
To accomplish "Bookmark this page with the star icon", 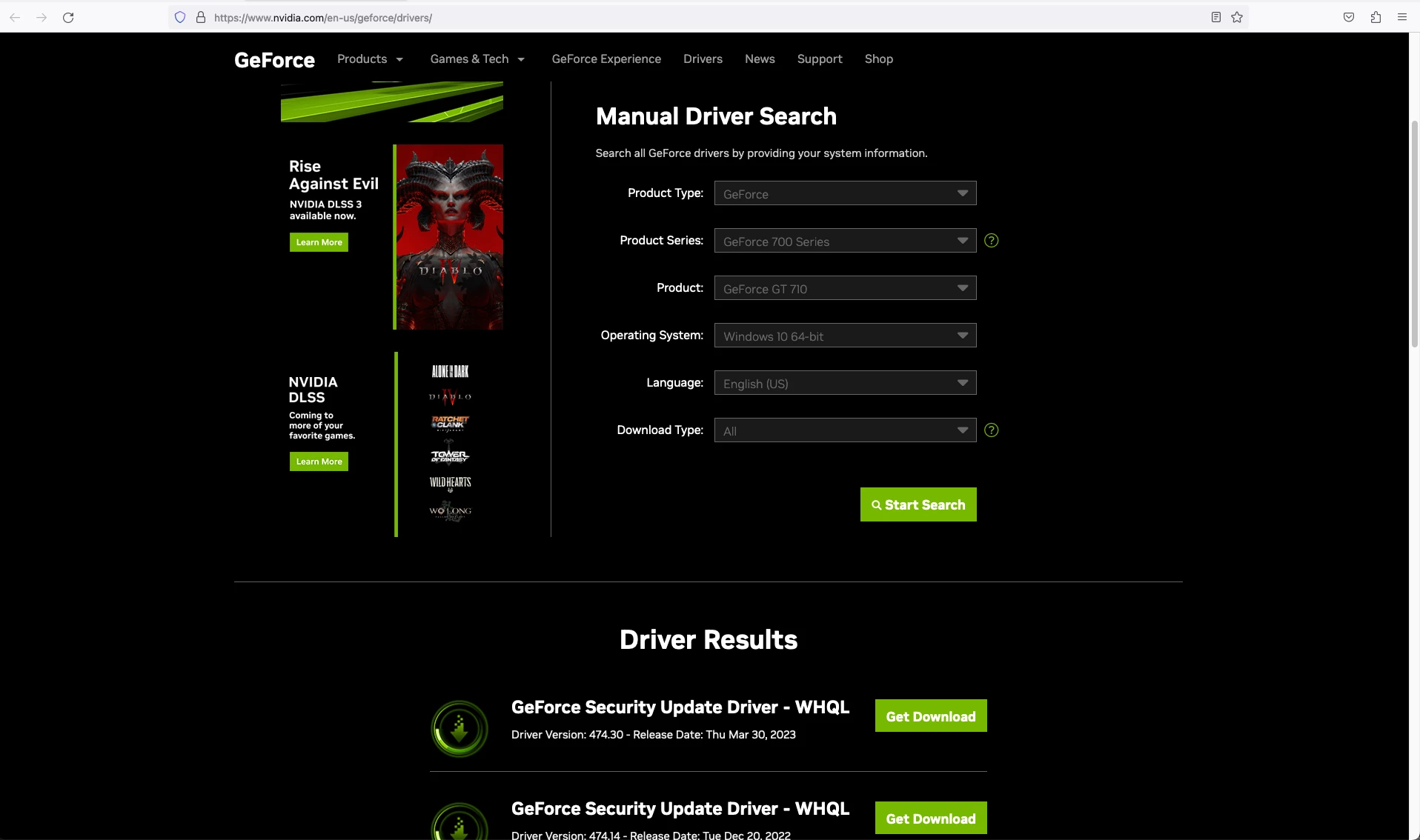I will (x=1237, y=17).
